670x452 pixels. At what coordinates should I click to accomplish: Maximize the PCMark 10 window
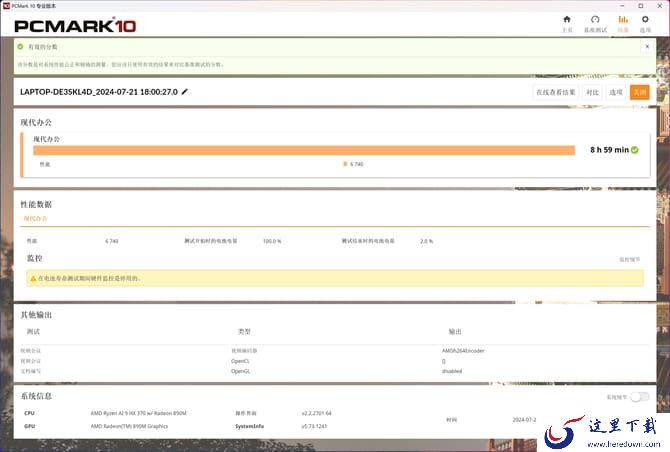(641, 6)
